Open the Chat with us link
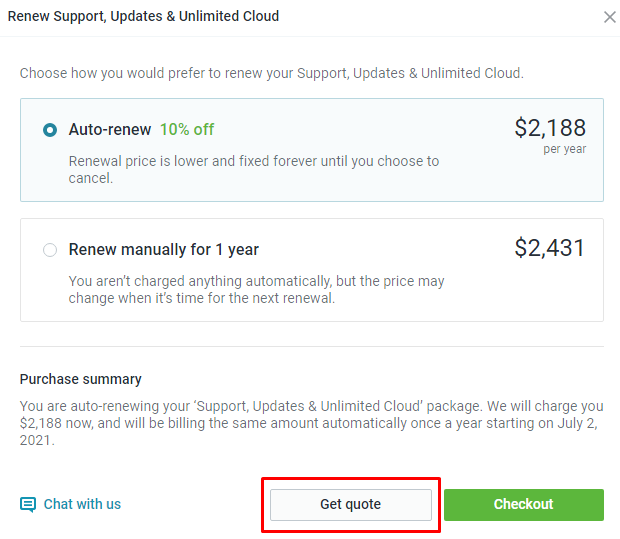This screenshot has height=539, width=620. [82, 504]
